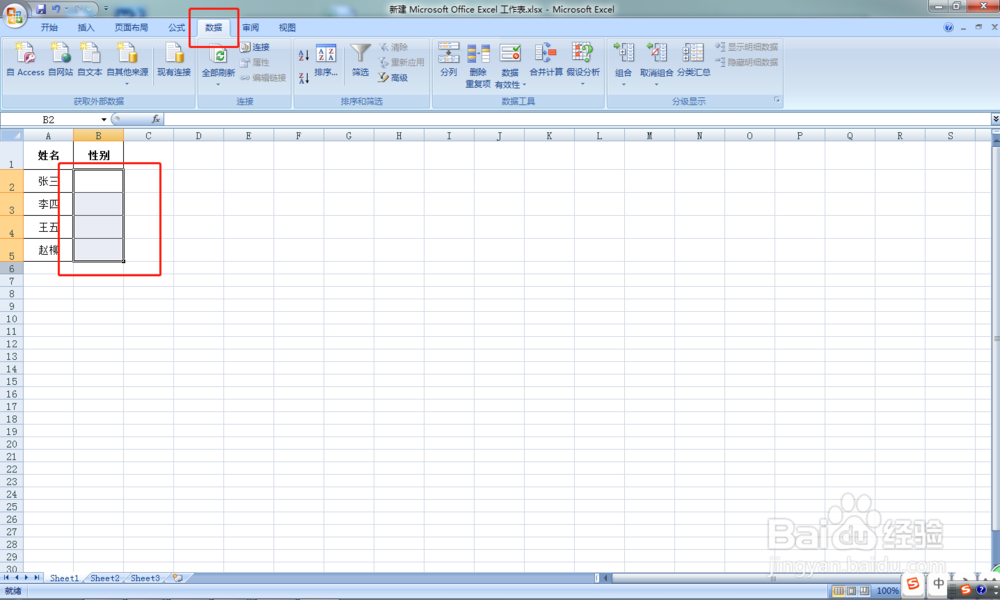Click the Name Box showing B2

click(48, 119)
